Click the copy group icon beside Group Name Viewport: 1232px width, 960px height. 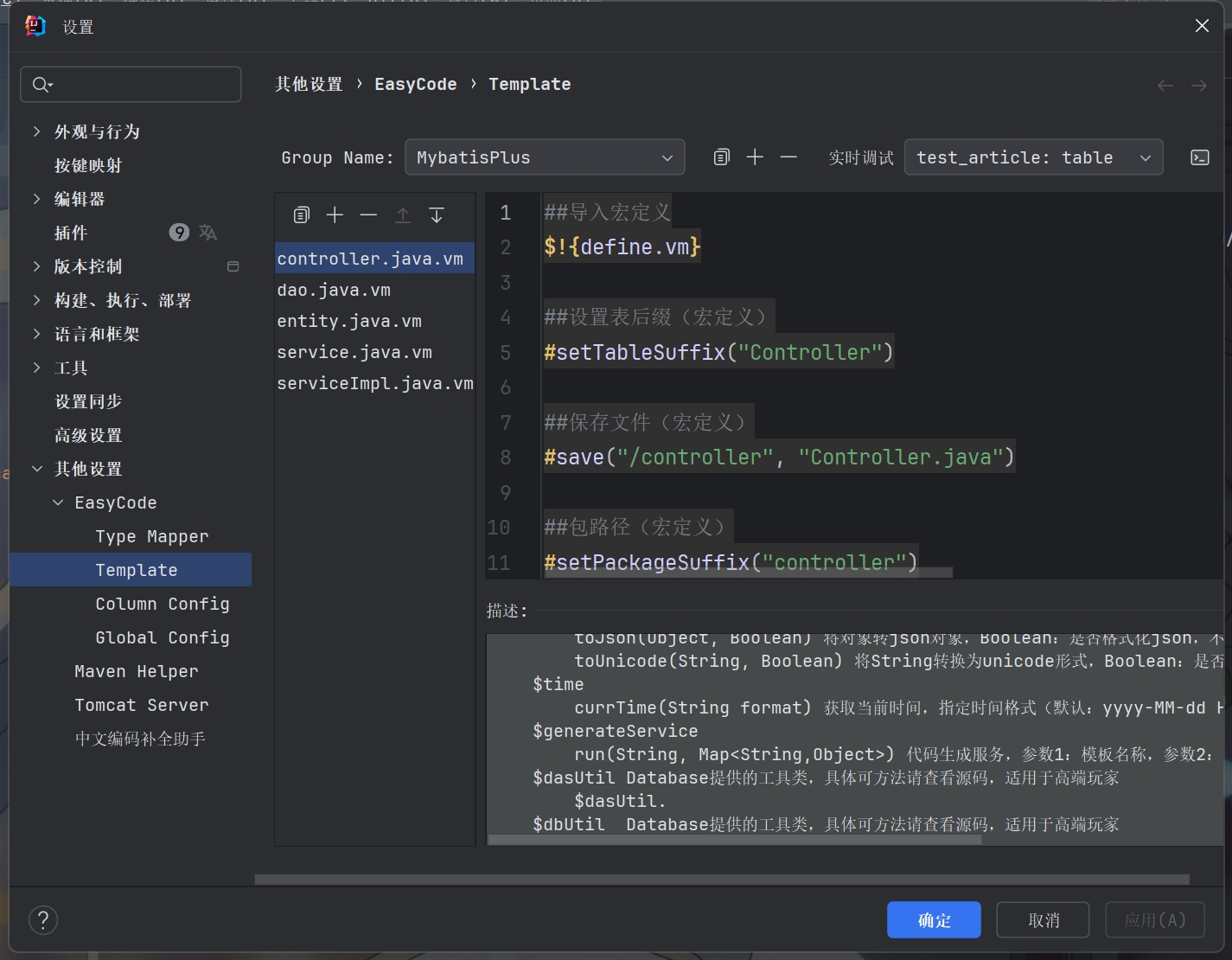(x=721, y=157)
